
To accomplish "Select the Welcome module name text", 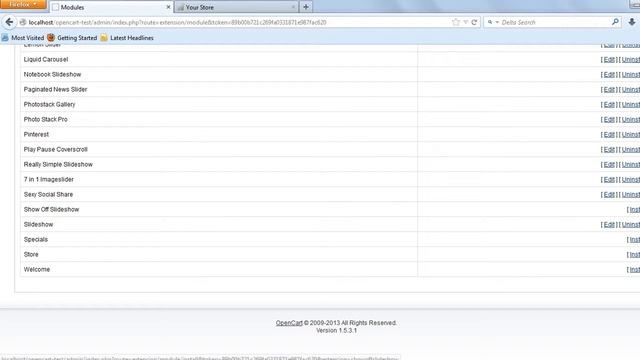I will click(x=37, y=269).
